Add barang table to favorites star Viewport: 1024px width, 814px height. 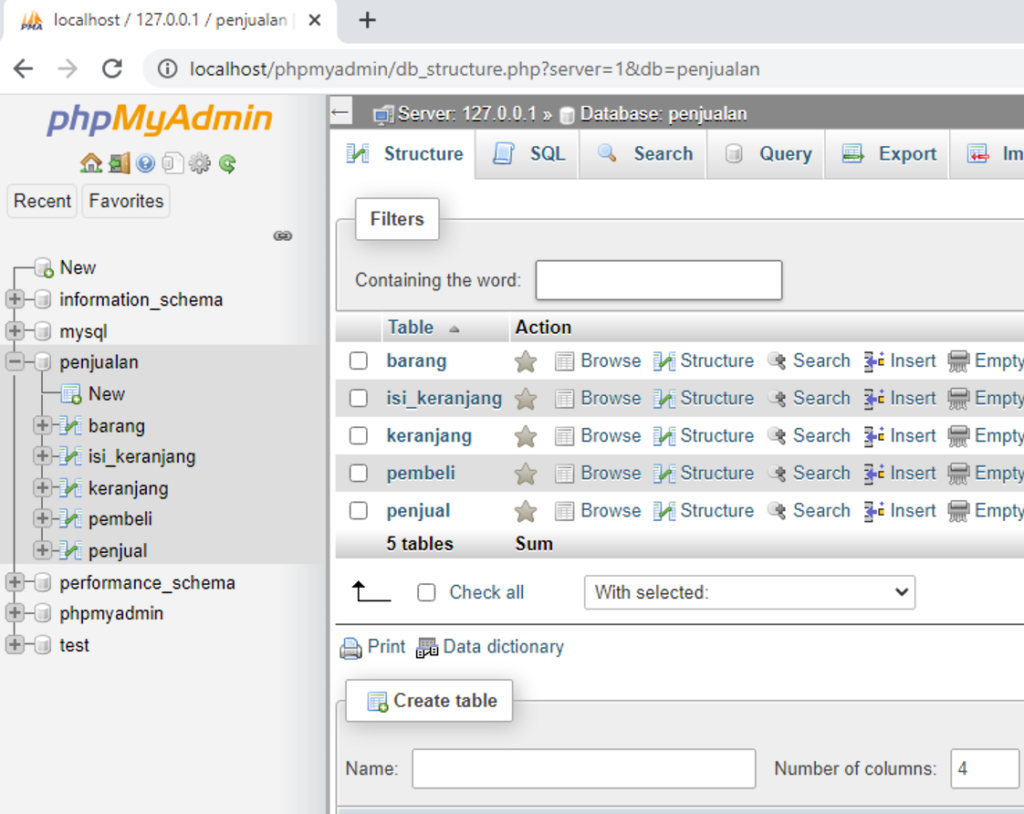pyautogui.click(x=526, y=361)
